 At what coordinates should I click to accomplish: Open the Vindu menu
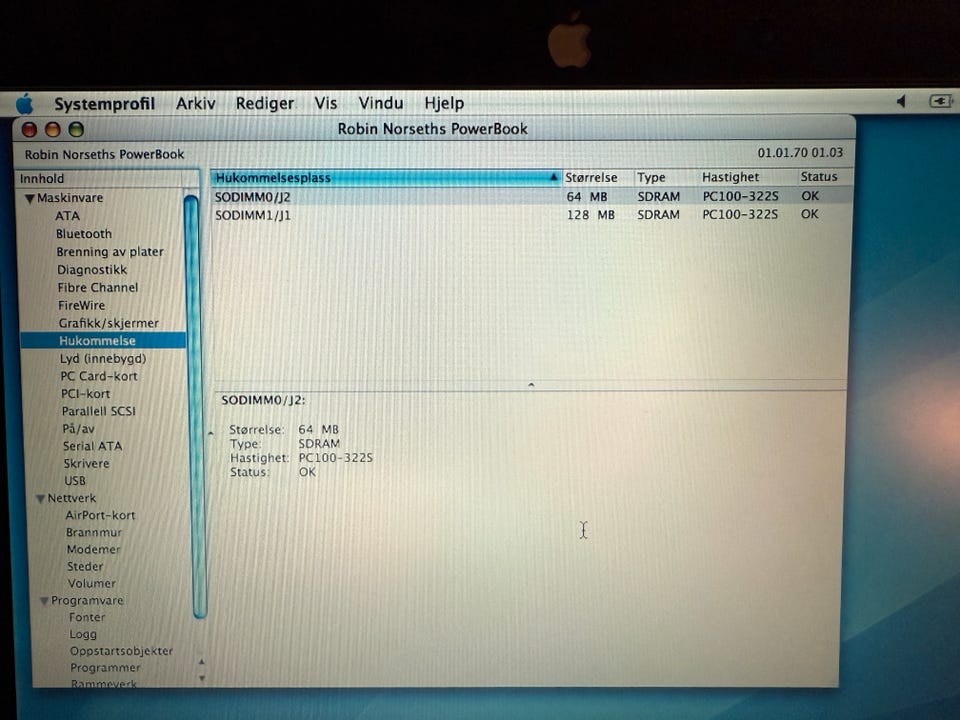point(380,102)
